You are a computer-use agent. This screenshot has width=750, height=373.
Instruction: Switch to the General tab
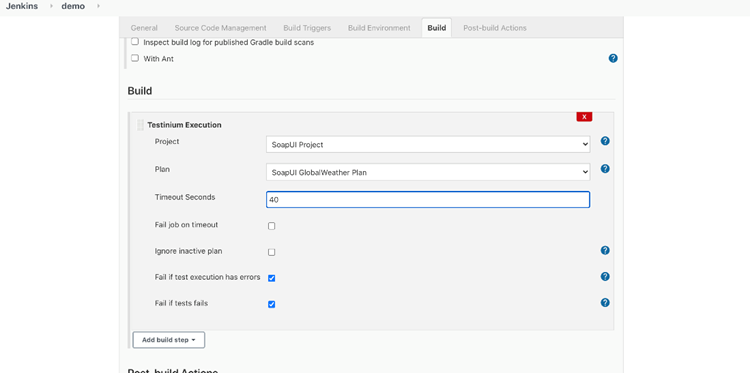click(144, 28)
